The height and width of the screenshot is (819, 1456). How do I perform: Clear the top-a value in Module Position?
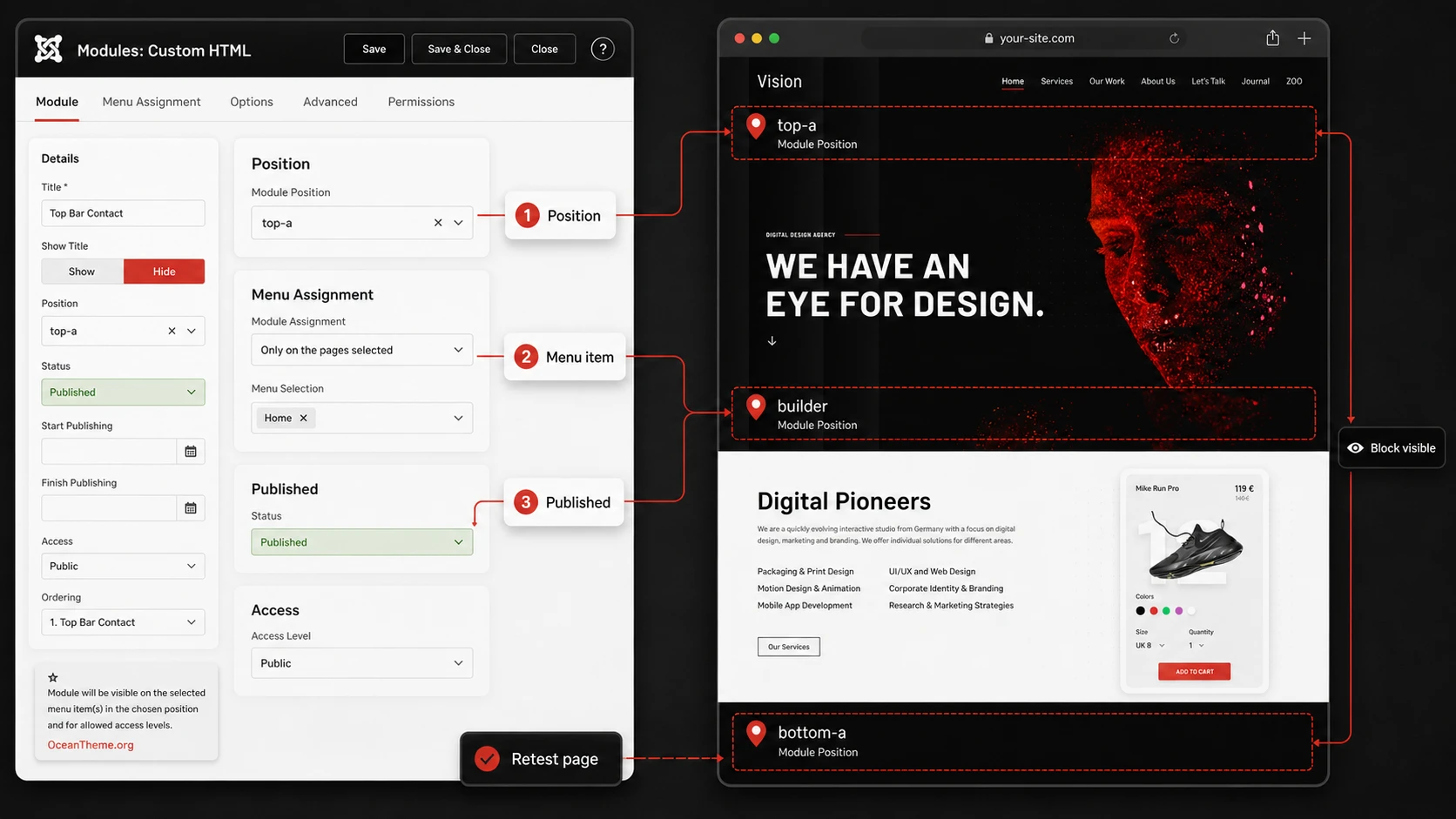pyautogui.click(x=438, y=223)
